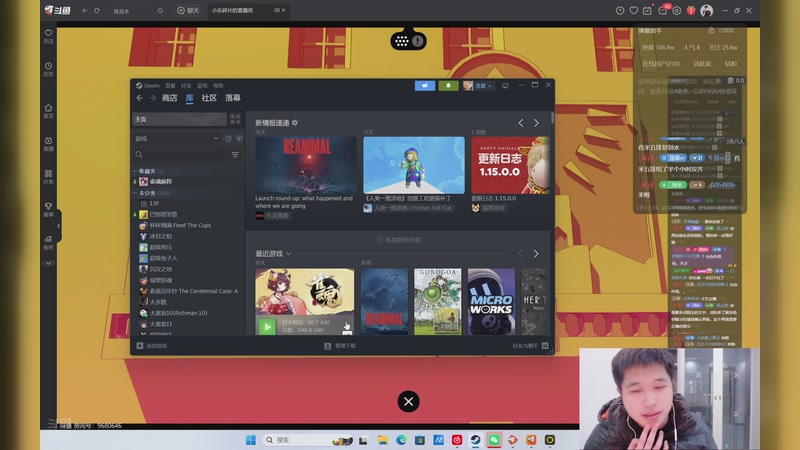The image size is (800, 450).
Task: Collapse Douyu left sidebar handle arrow
Action: click(58, 226)
